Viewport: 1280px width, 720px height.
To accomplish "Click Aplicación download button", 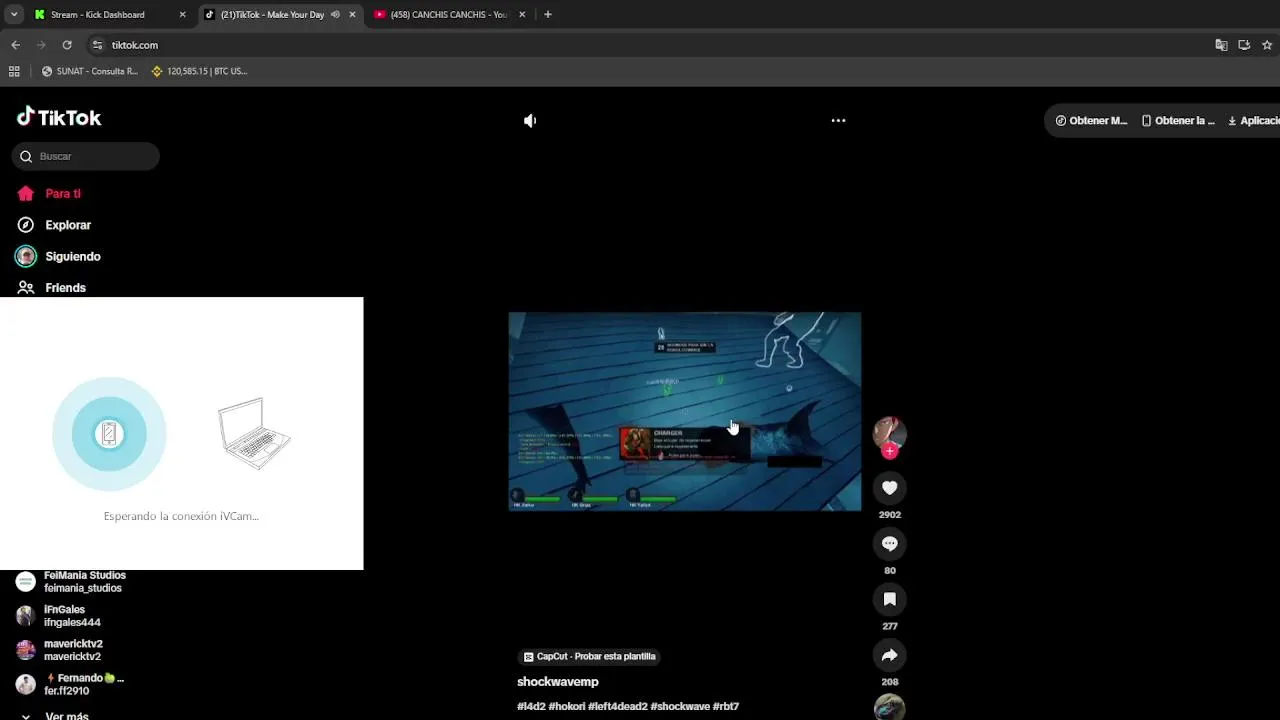I will pos(1254,120).
